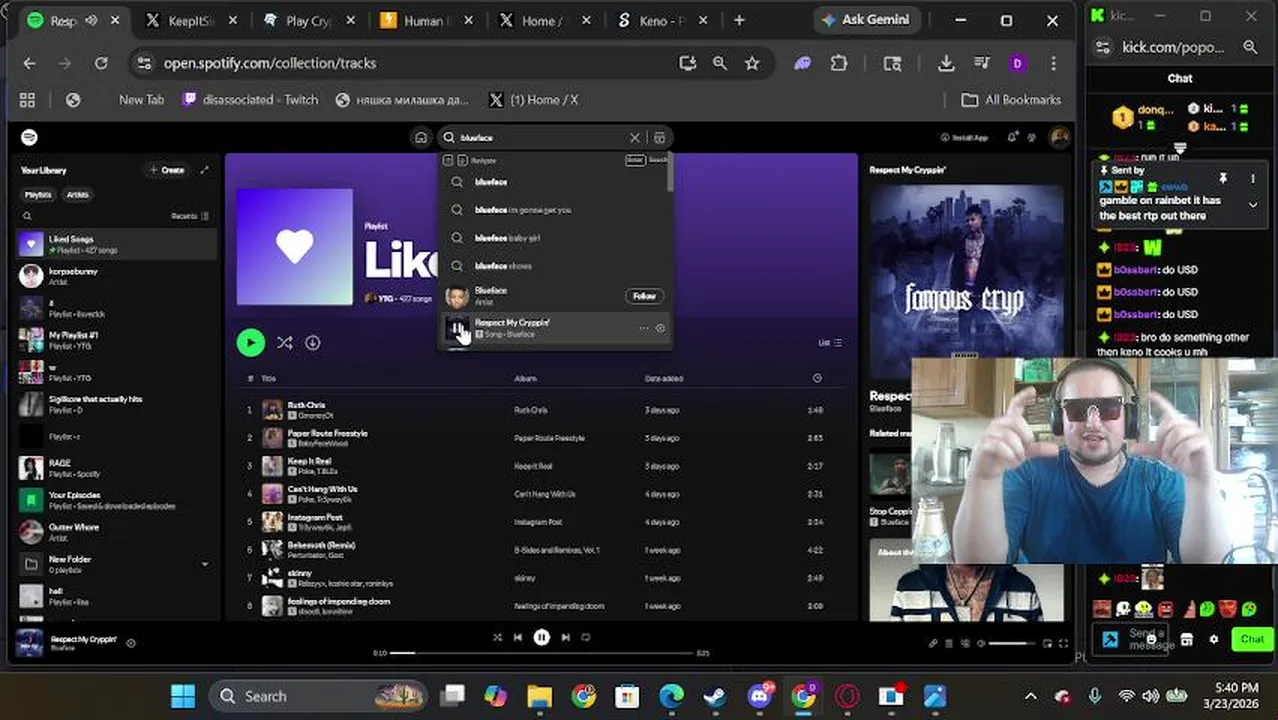Skip to previous track
The width and height of the screenshot is (1278, 720).
(x=518, y=637)
